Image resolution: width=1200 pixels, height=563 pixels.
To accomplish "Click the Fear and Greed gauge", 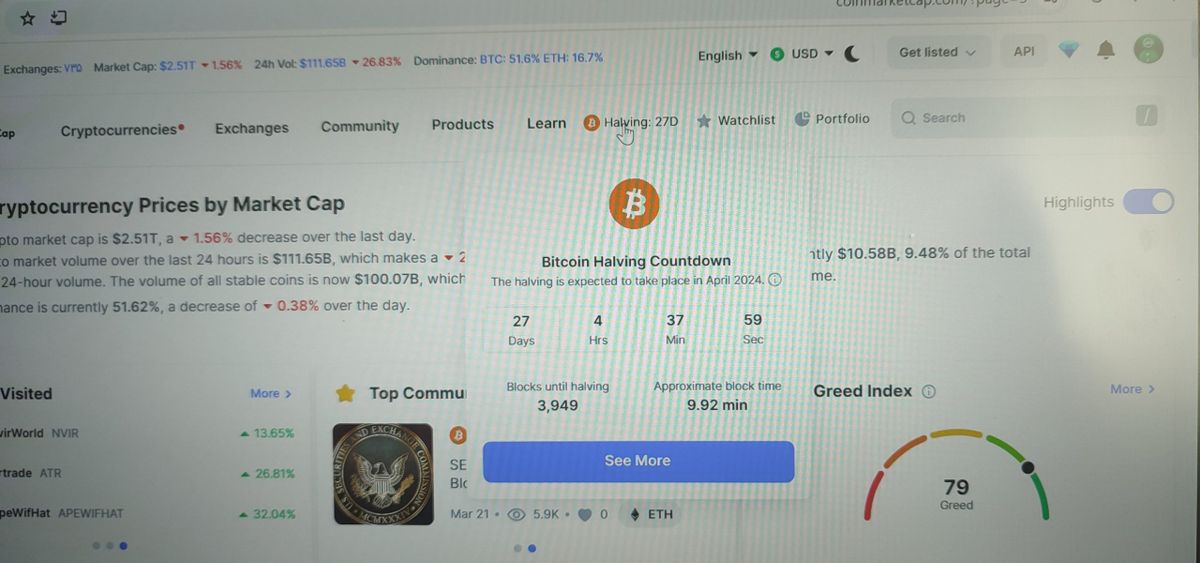I will coord(956,476).
